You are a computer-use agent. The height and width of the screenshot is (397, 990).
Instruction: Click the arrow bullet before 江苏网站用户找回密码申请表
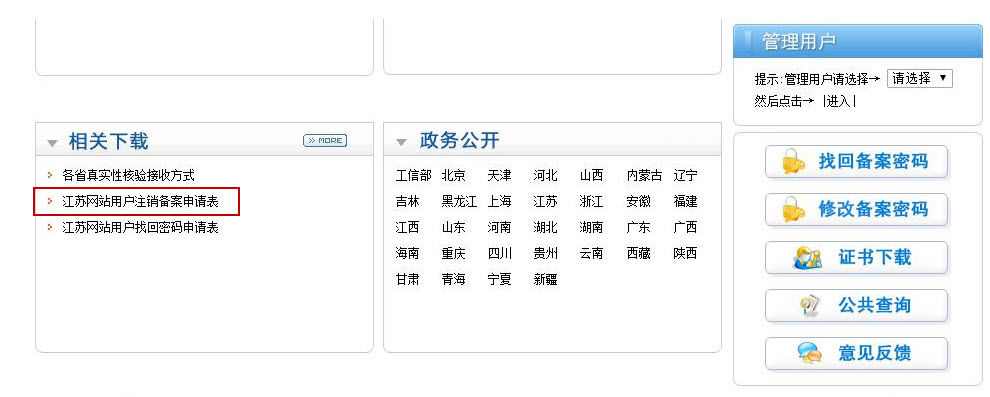coord(51,227)
